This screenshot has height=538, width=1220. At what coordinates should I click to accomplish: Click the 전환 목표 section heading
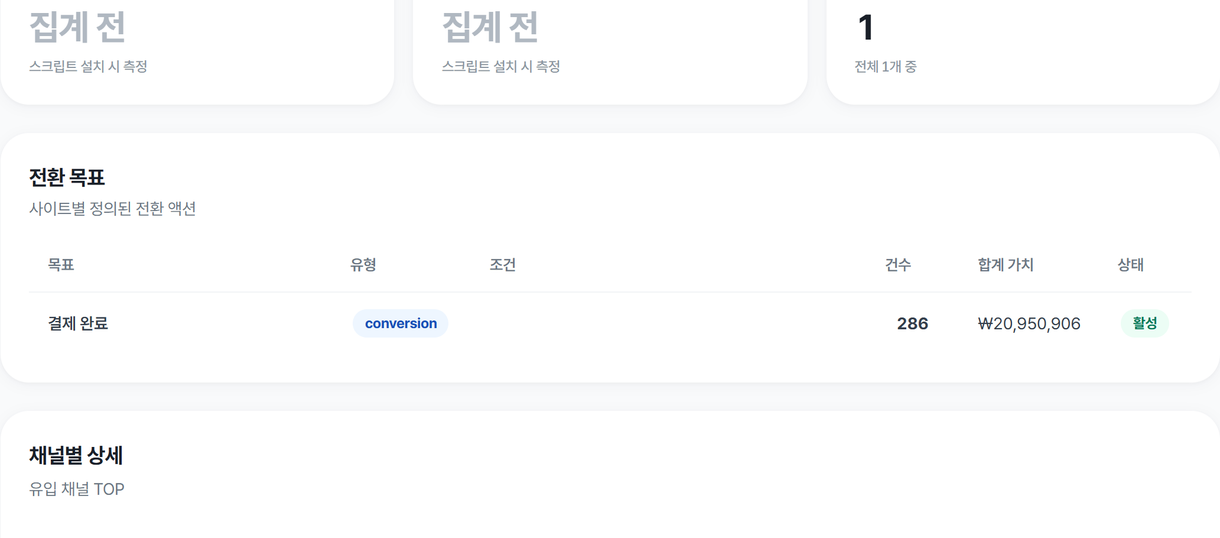pyautogui.click(x=67, y=177)
